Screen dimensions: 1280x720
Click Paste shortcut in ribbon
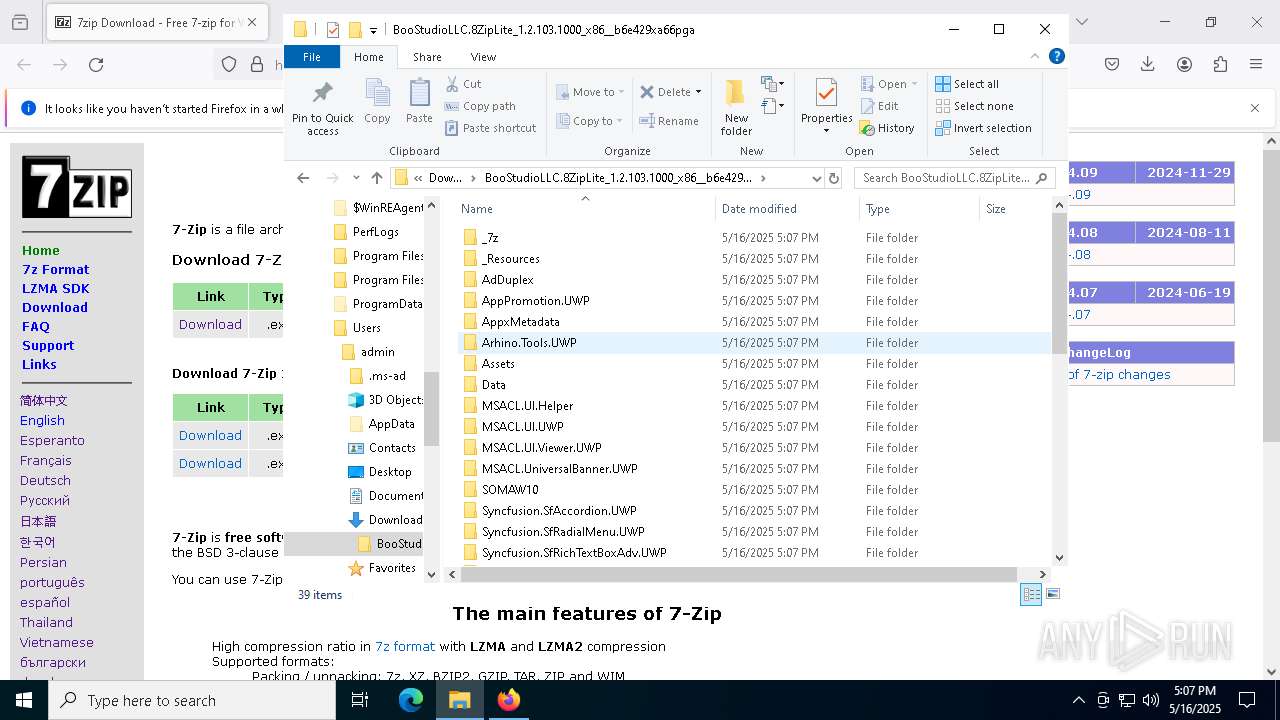[x=491, y=128]
